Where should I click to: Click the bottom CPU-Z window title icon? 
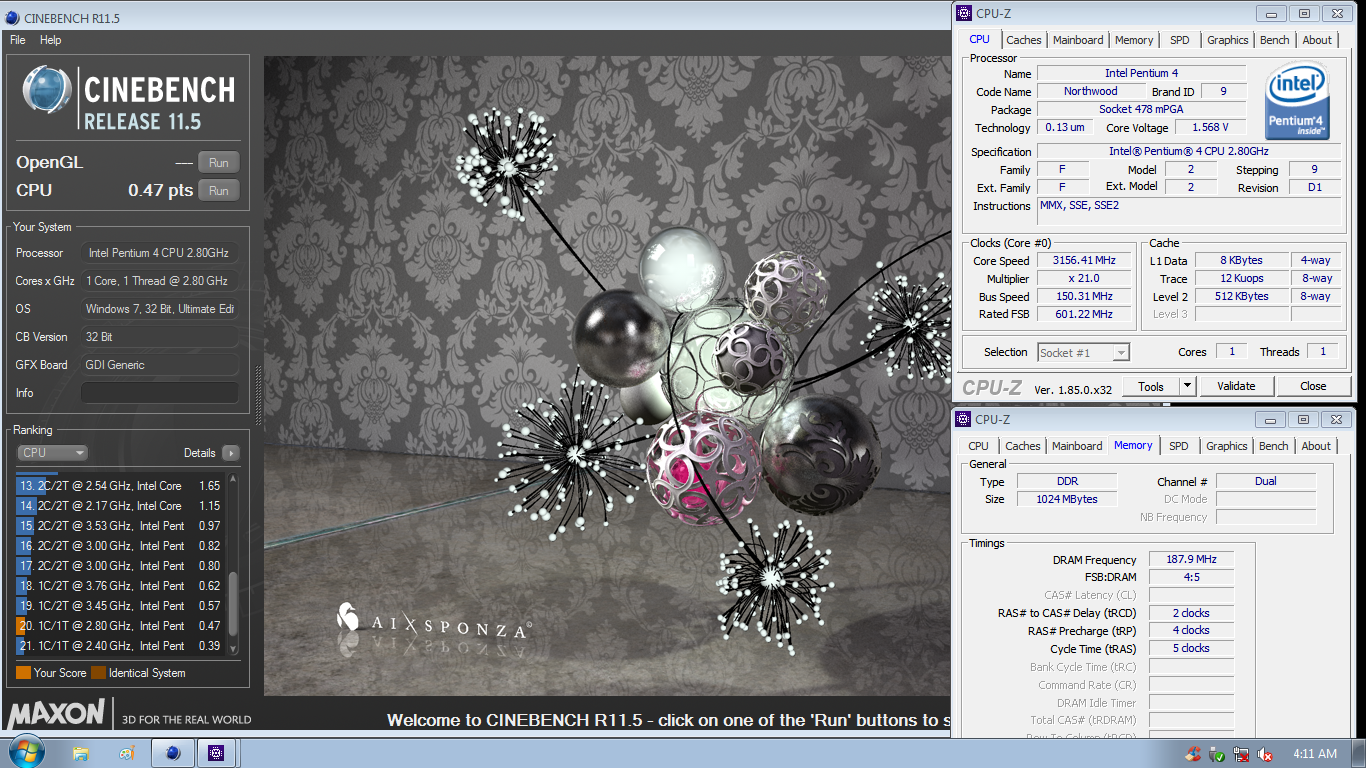(964, 419)
